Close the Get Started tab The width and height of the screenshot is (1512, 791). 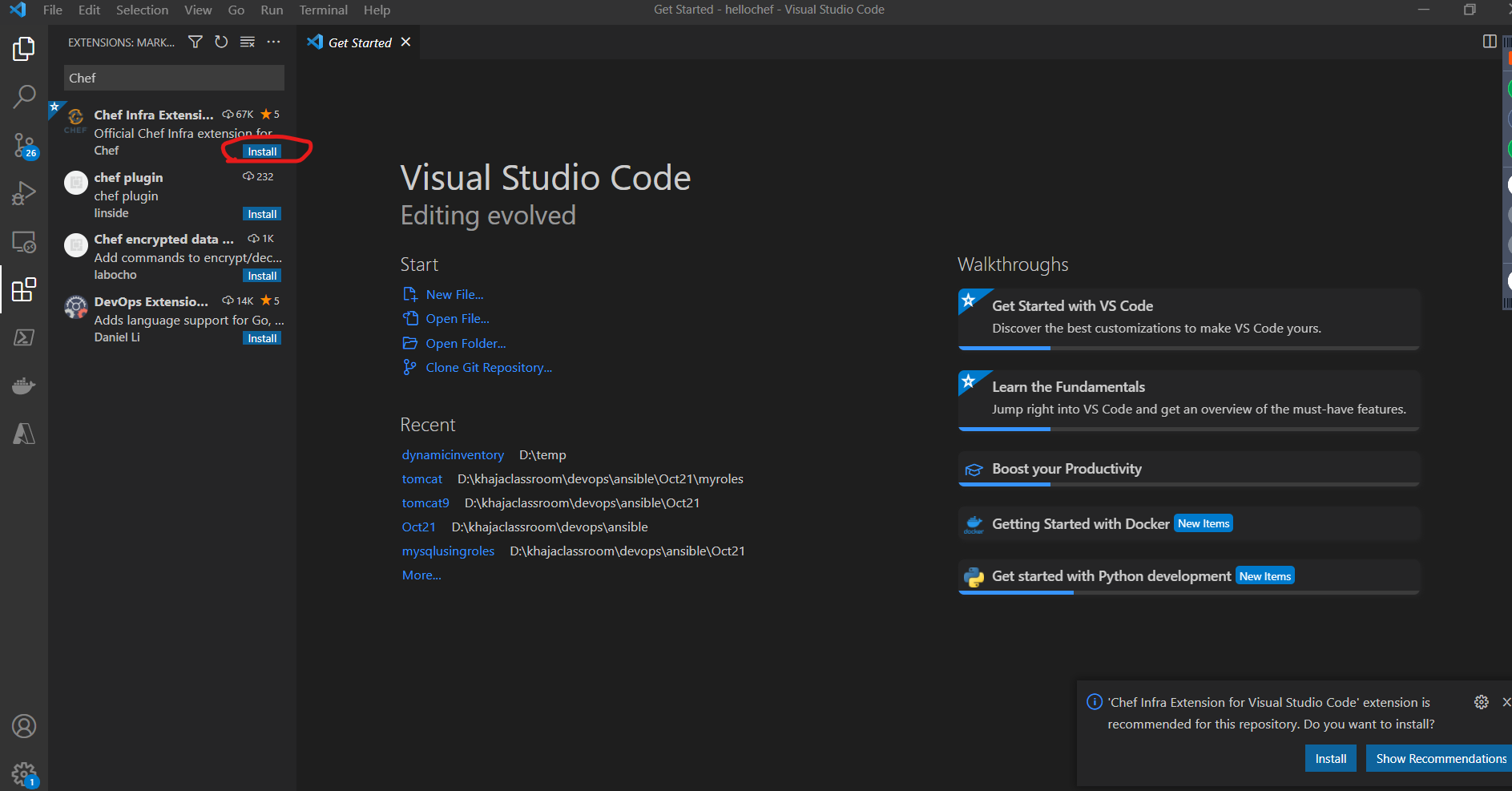(405, 42)
